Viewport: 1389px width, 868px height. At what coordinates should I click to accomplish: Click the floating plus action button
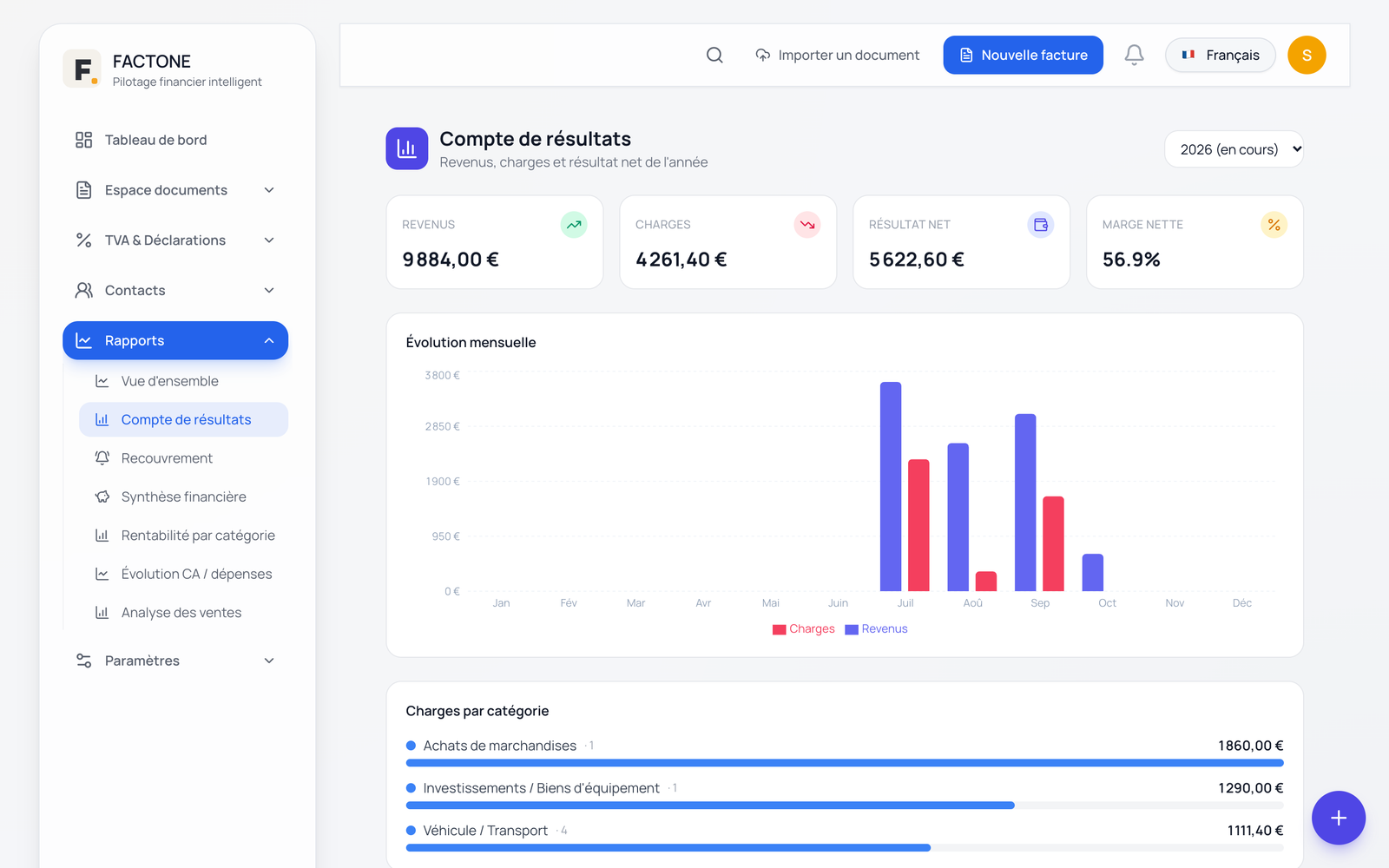(1338, 818)
